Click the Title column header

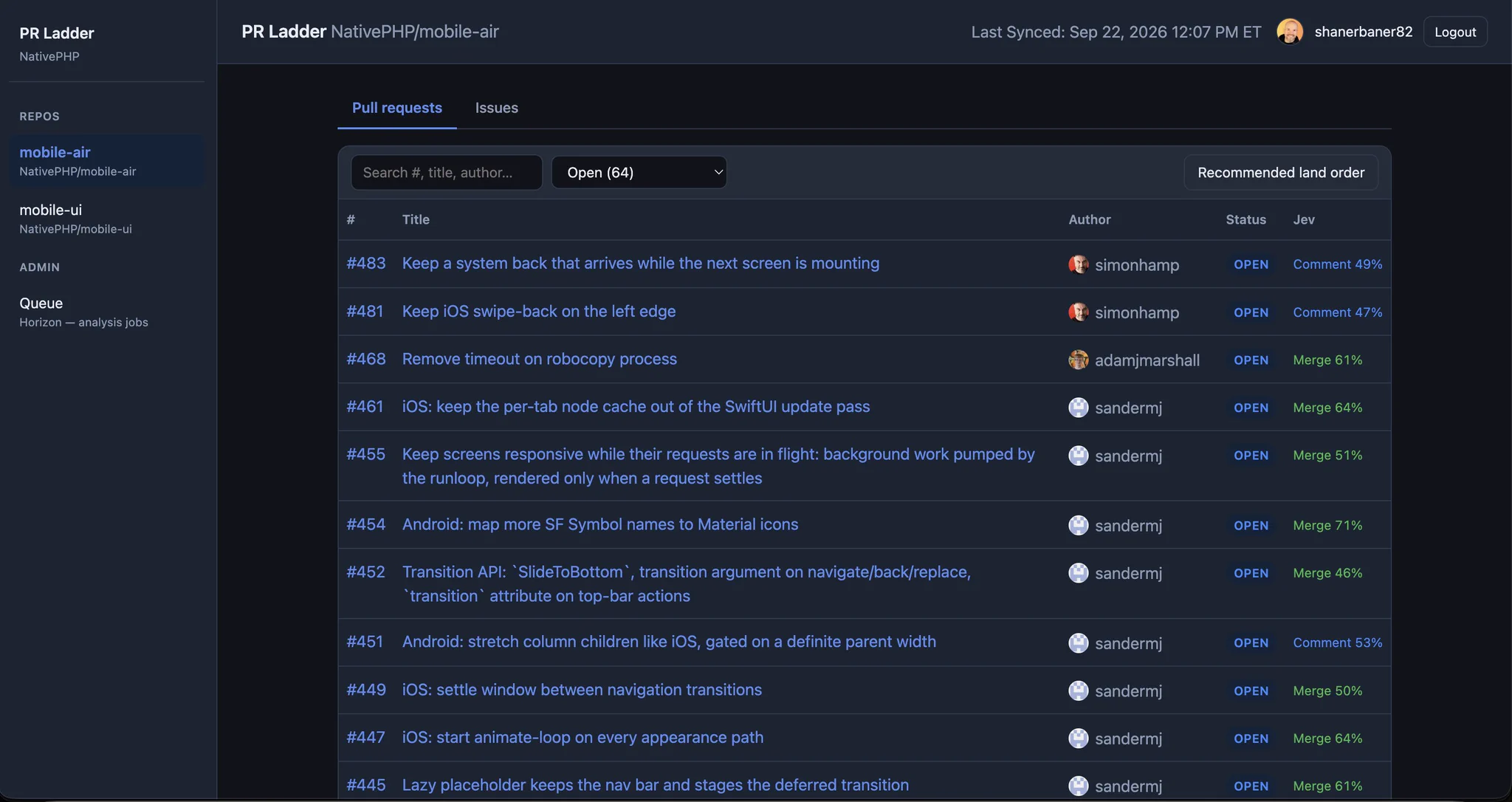point(416,219)
